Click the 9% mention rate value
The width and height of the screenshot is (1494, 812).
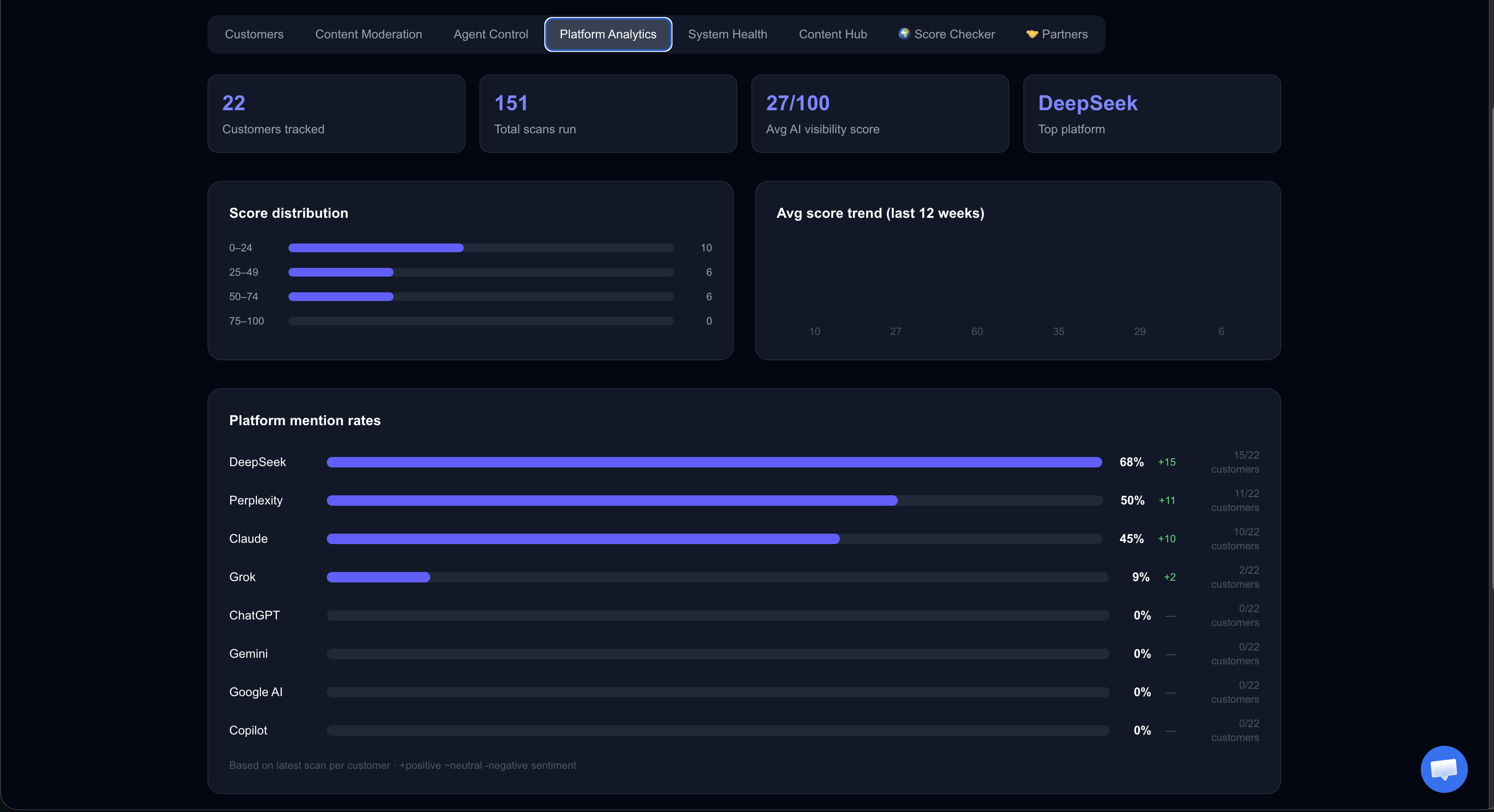pos(1141,577)
